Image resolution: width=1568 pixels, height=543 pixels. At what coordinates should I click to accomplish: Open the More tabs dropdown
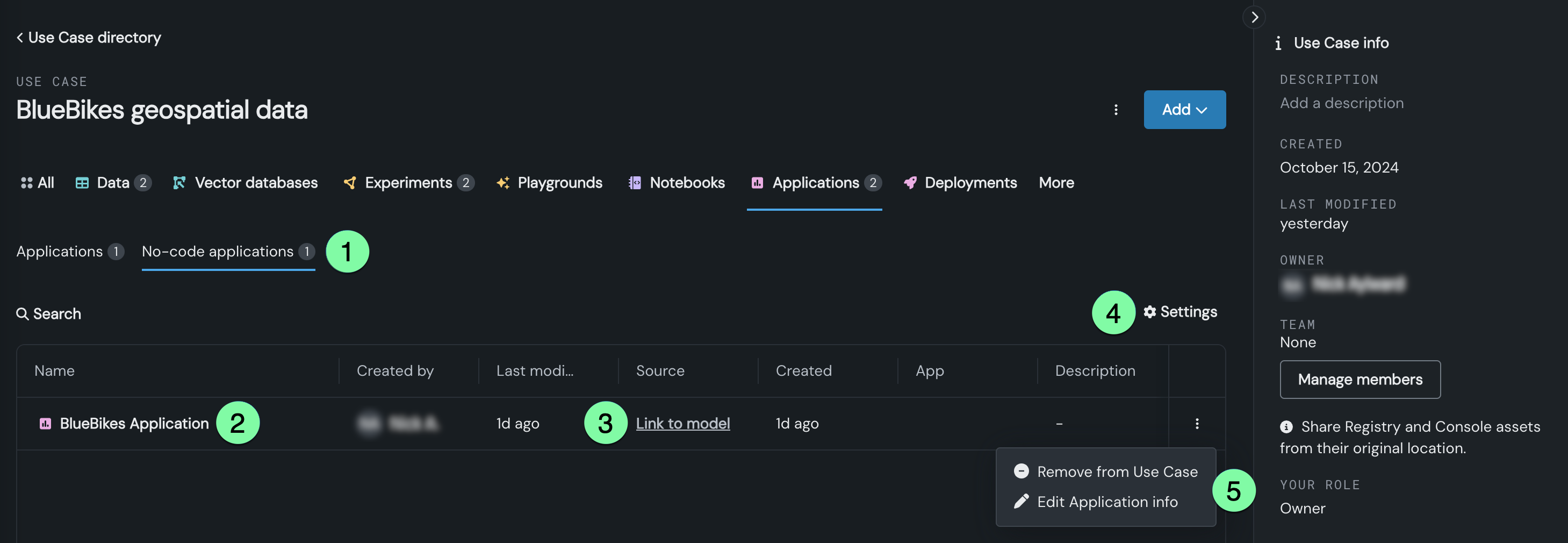coord(1055,183)
